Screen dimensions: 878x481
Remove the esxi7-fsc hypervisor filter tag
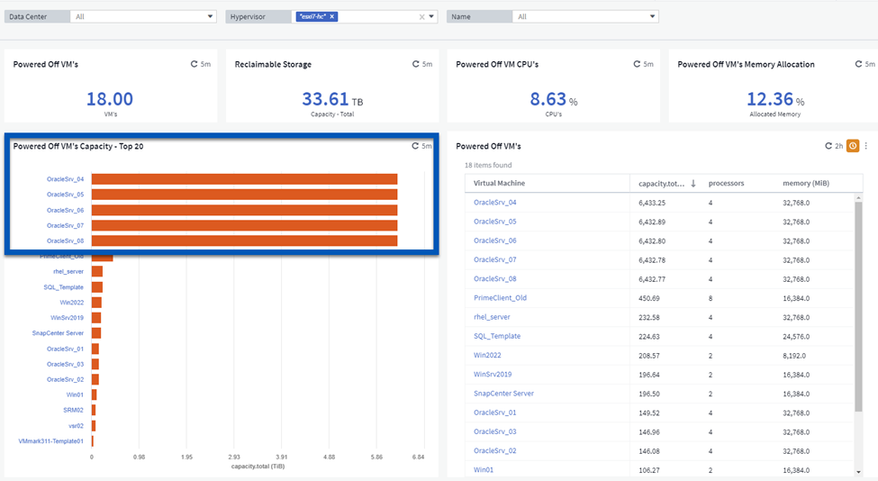332,17
